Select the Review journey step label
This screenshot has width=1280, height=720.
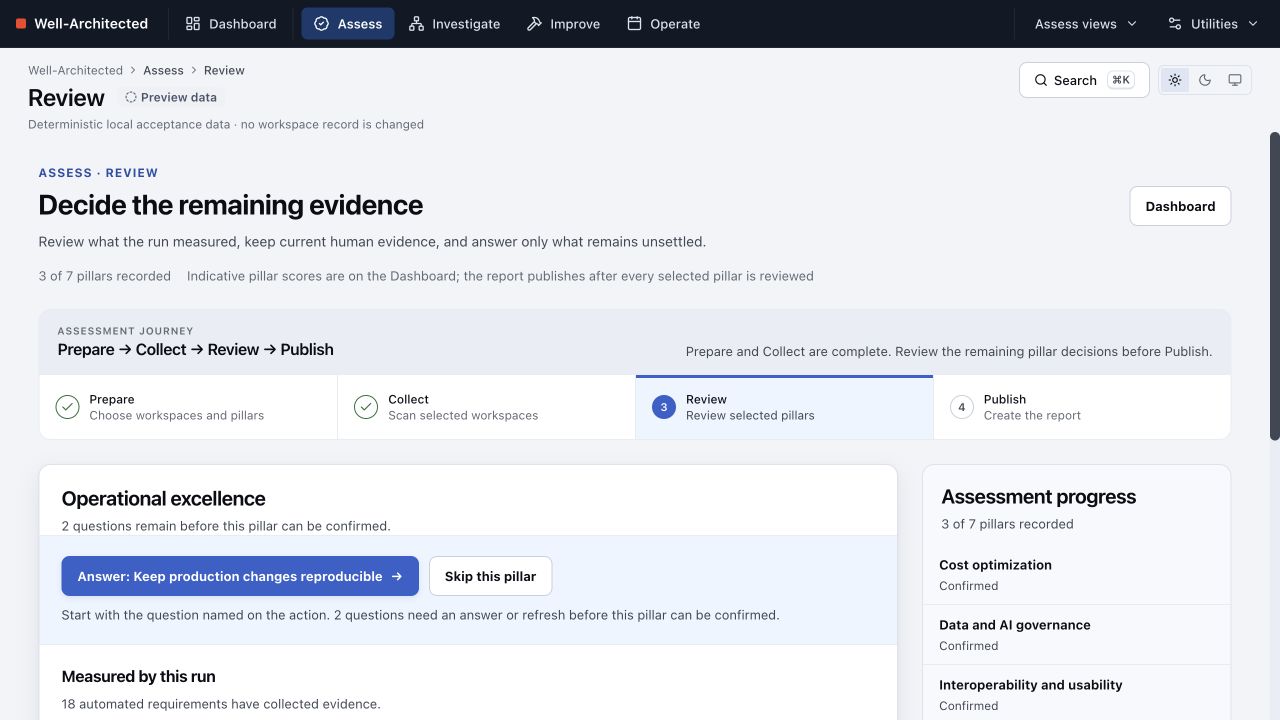(x=706, y=399)
